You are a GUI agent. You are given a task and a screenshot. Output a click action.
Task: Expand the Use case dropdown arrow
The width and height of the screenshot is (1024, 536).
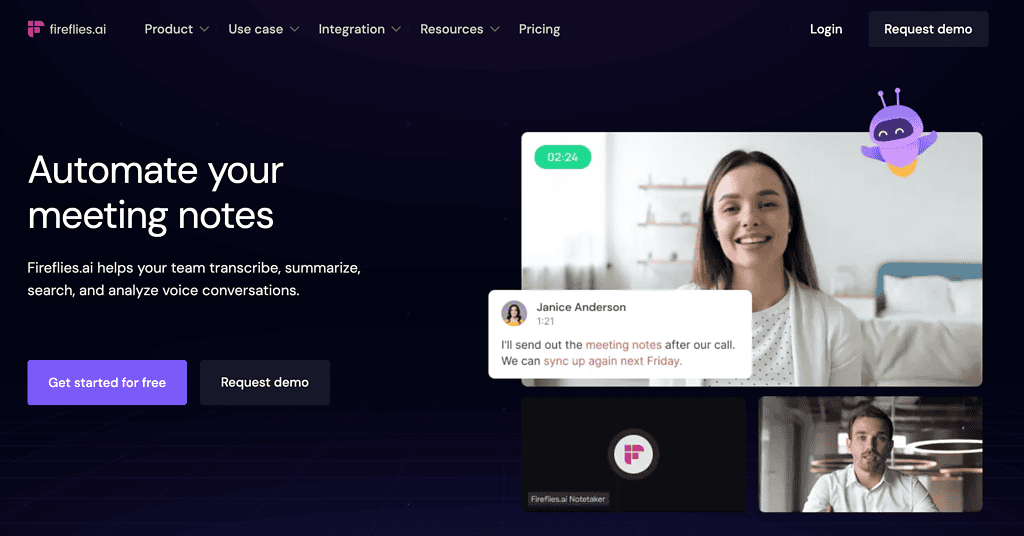(295, 29)
